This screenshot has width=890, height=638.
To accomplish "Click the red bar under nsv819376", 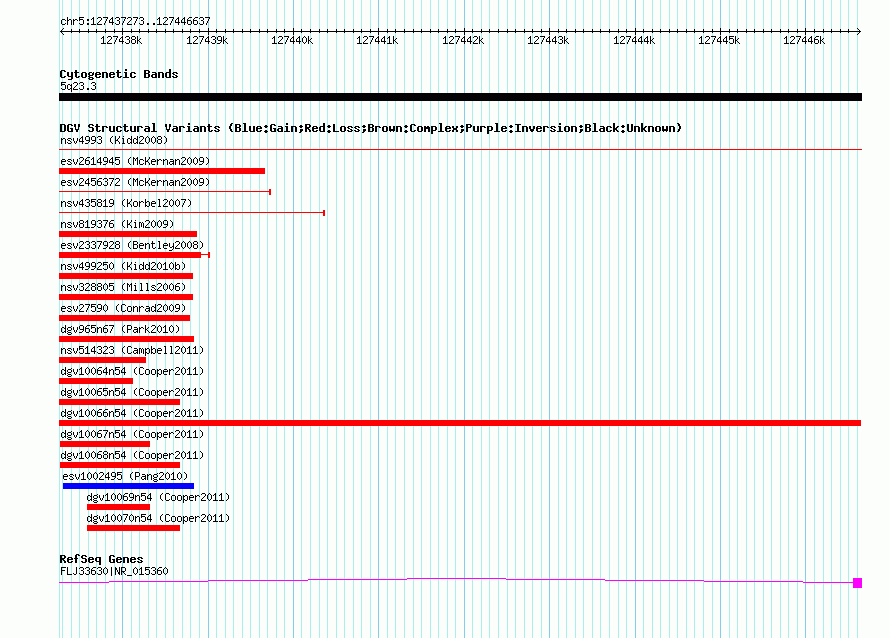I will tap(128, 234).
